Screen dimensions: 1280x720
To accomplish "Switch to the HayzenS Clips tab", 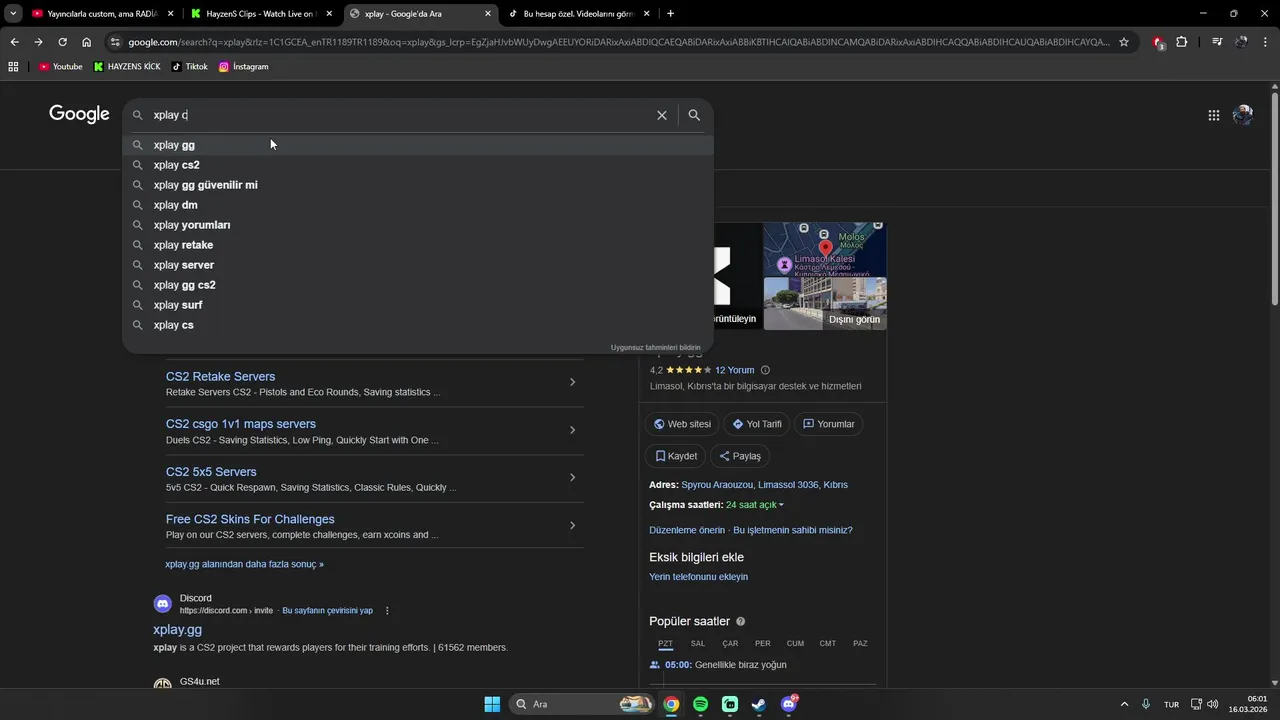I will coord(262,14).
